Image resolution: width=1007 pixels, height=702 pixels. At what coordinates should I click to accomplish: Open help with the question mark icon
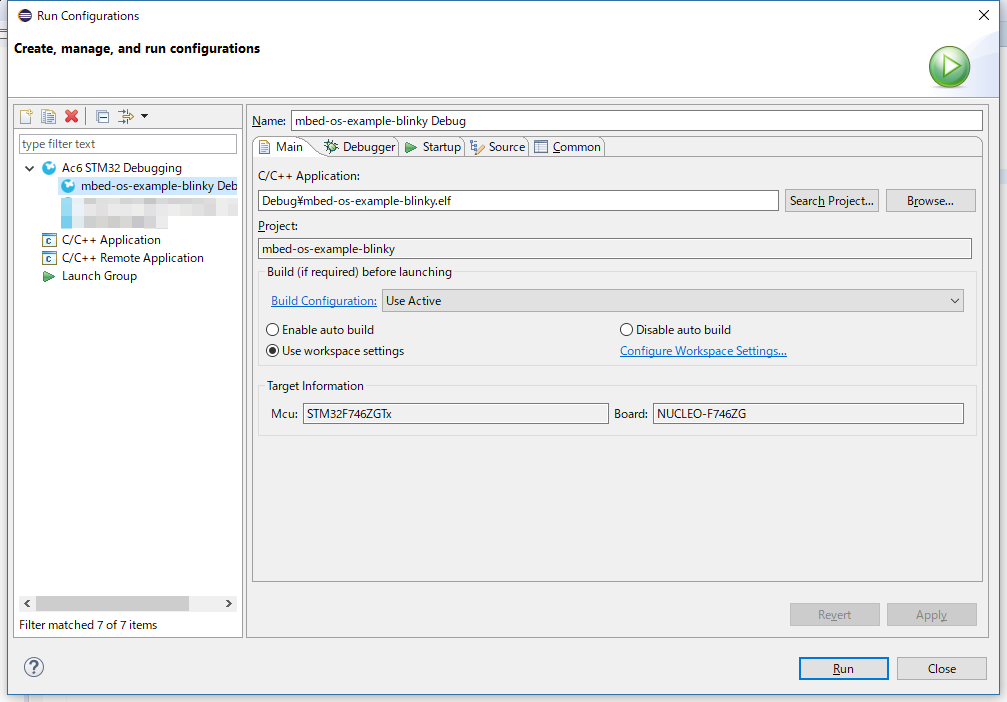[x=34, y=667]
